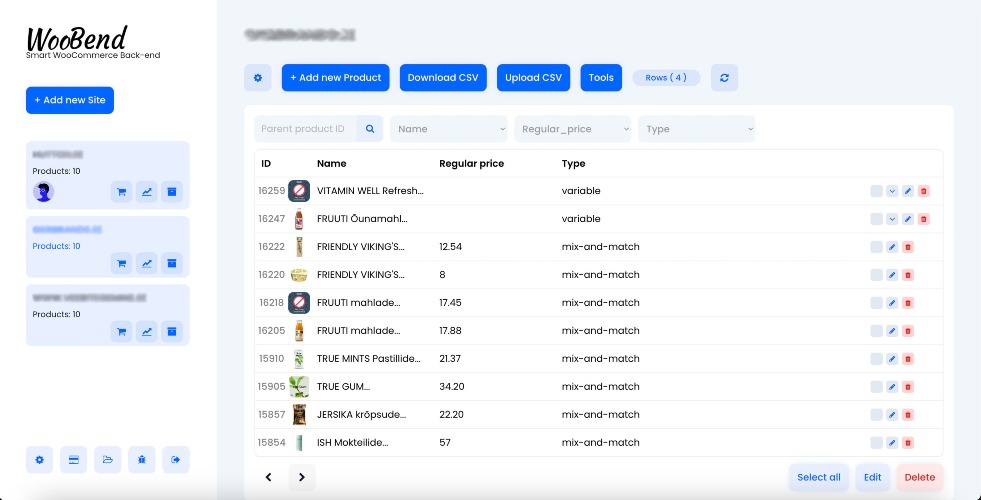Click the pencil edit icon for product 16222

click(892, 247)
